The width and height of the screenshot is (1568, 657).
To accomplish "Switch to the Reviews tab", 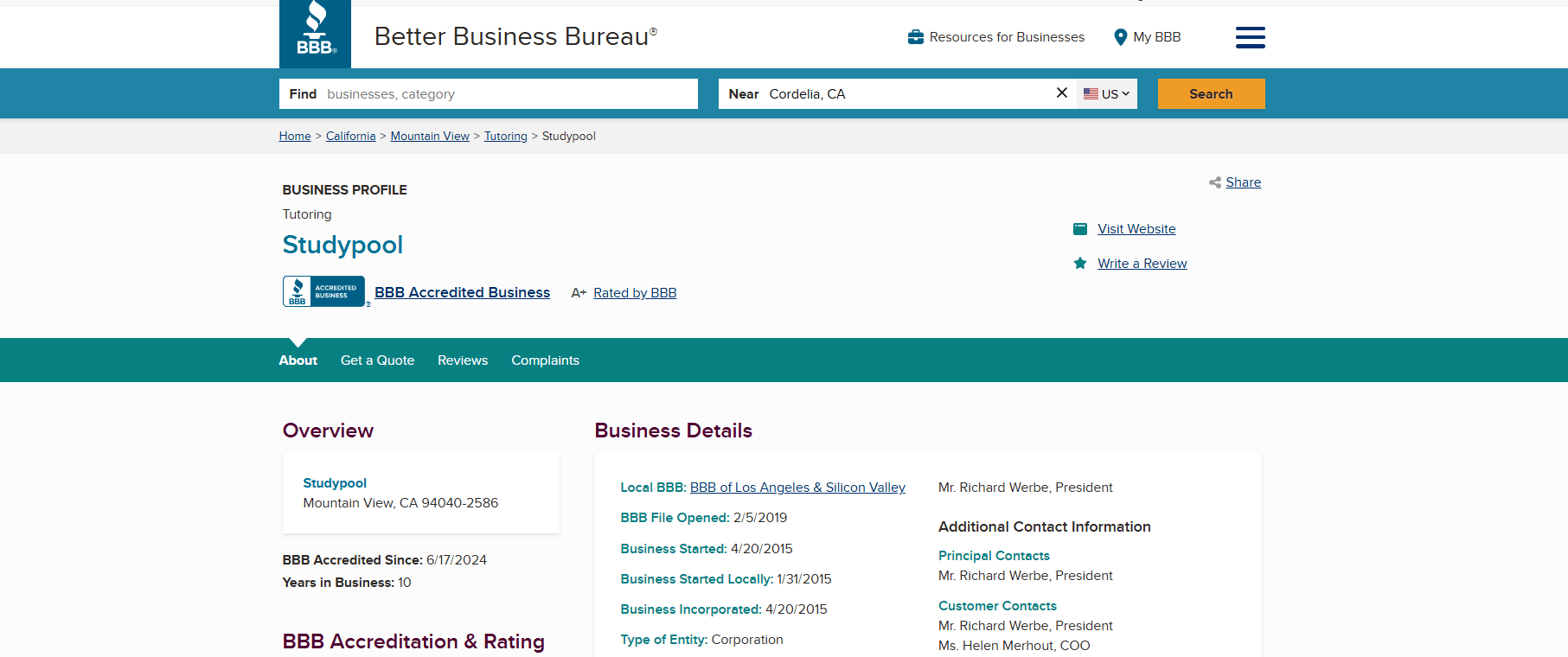I will (x=462, y=360).
